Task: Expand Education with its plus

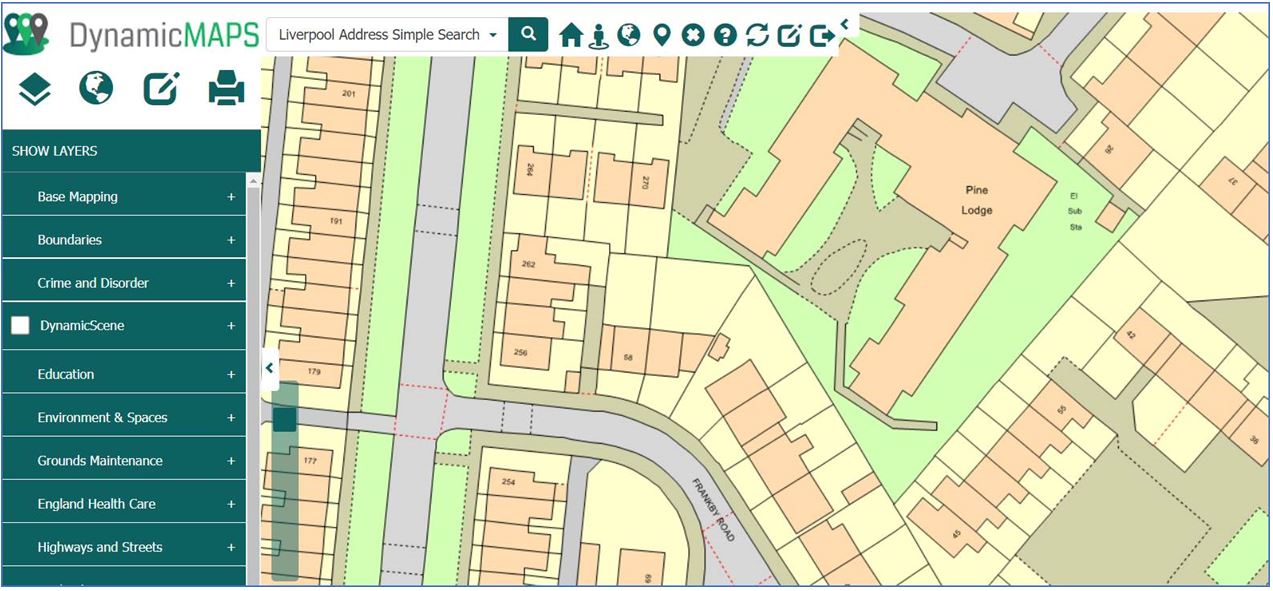Action: click(231, 374)
